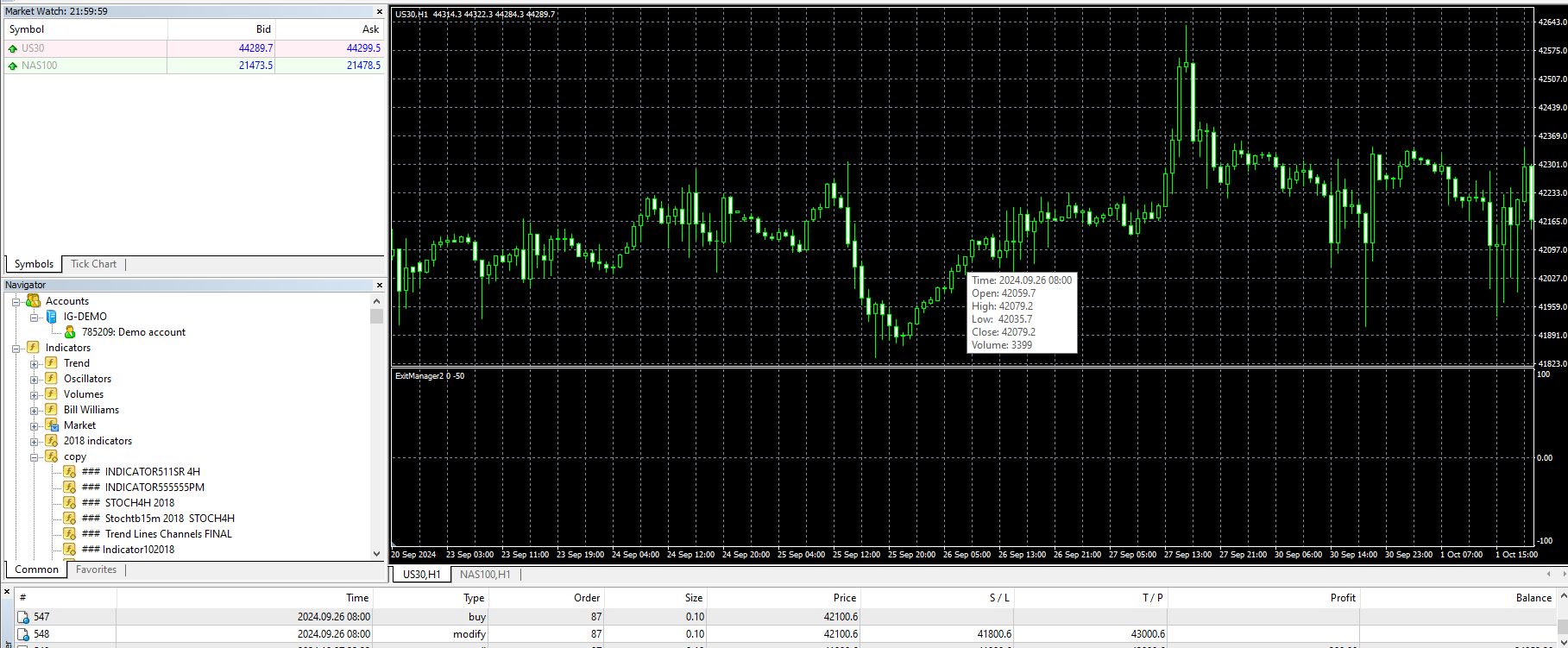
Task: Click the INDICATOR511SR 4H indicator icon
Action: coord(70,472)
